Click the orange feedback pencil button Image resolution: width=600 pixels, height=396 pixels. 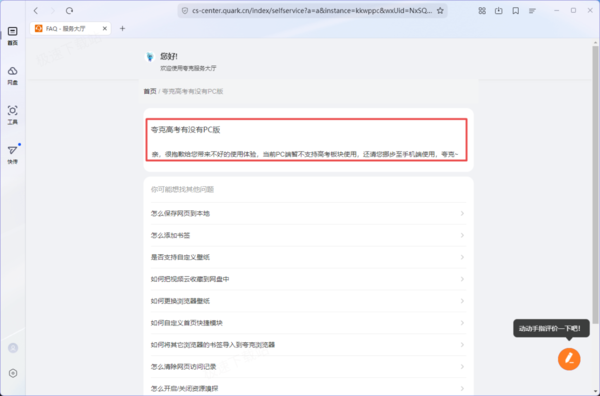(569, 359)
